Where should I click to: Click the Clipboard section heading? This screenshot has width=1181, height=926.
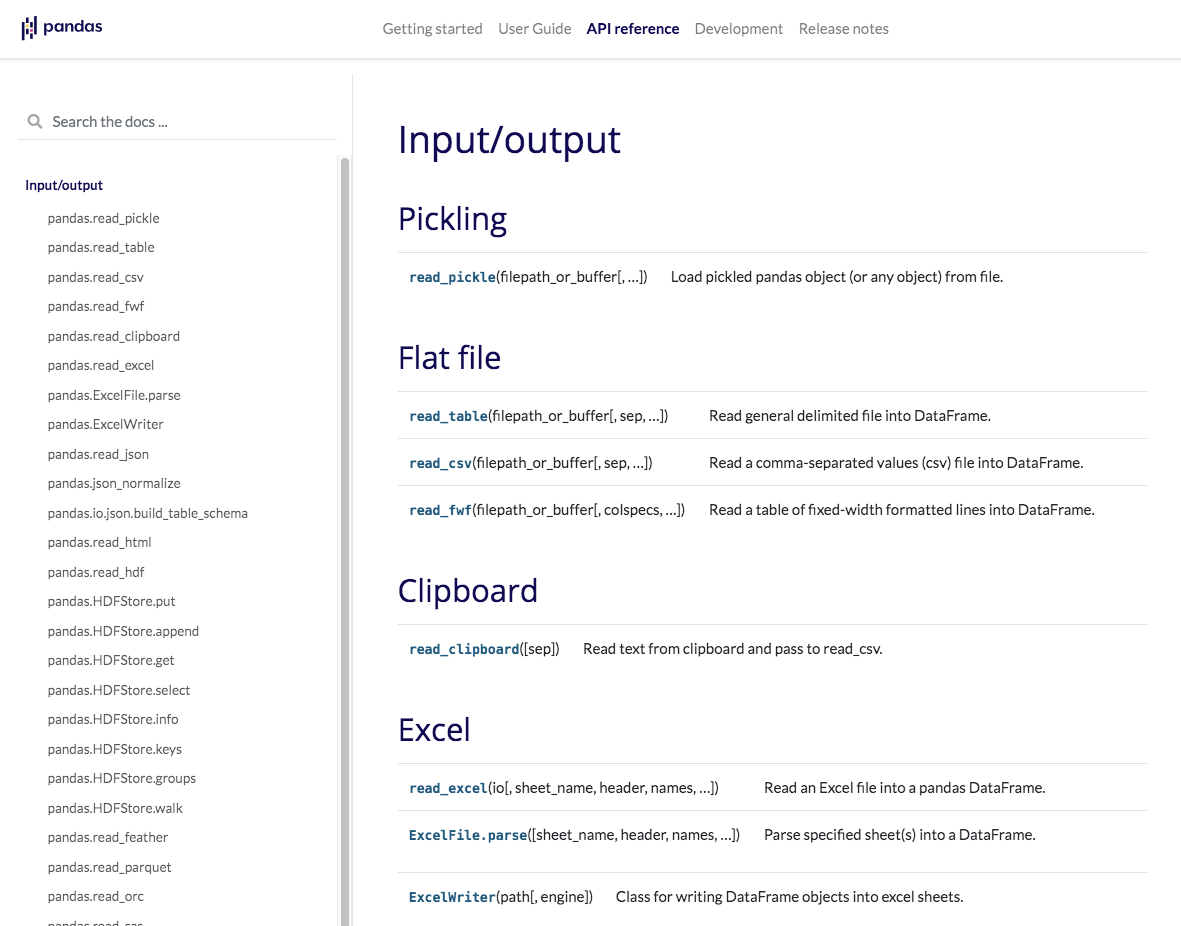point(468,591)
